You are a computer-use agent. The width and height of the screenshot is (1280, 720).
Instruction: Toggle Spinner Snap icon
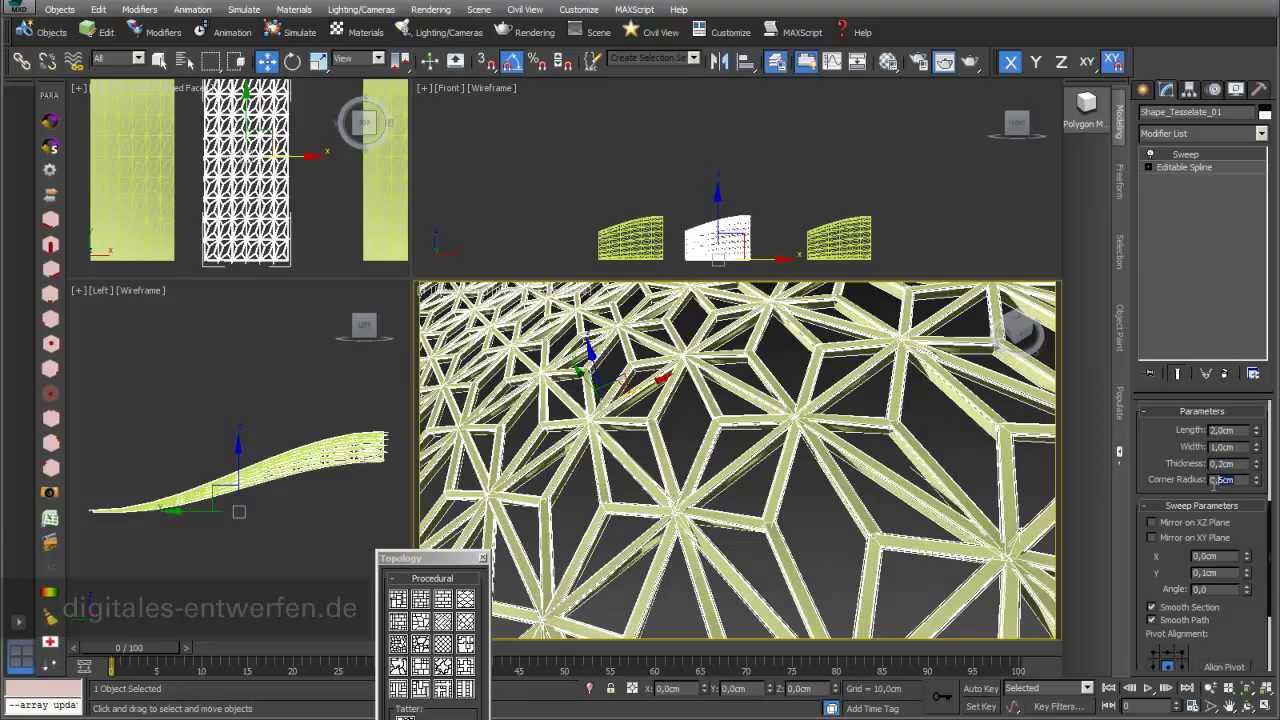coord(563,62)
